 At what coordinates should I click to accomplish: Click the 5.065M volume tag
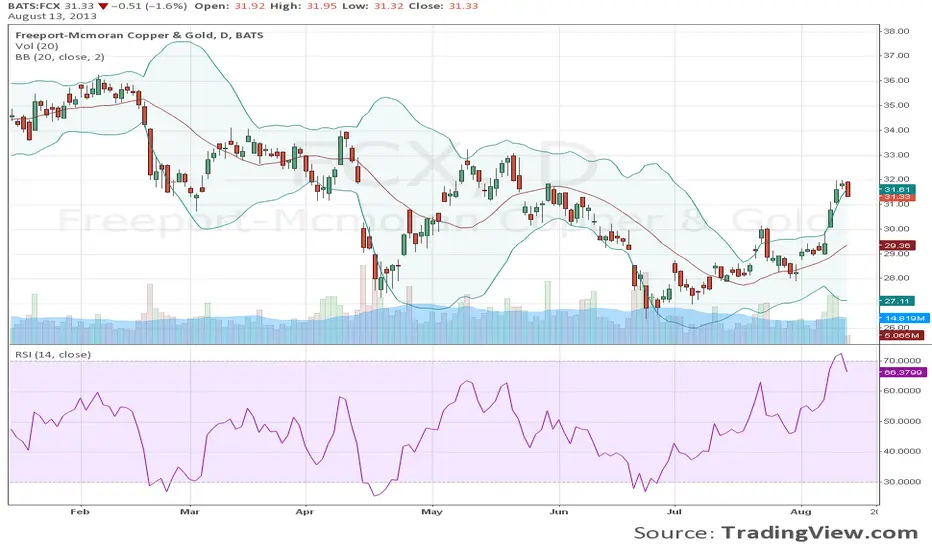click(x=902, y=335)
